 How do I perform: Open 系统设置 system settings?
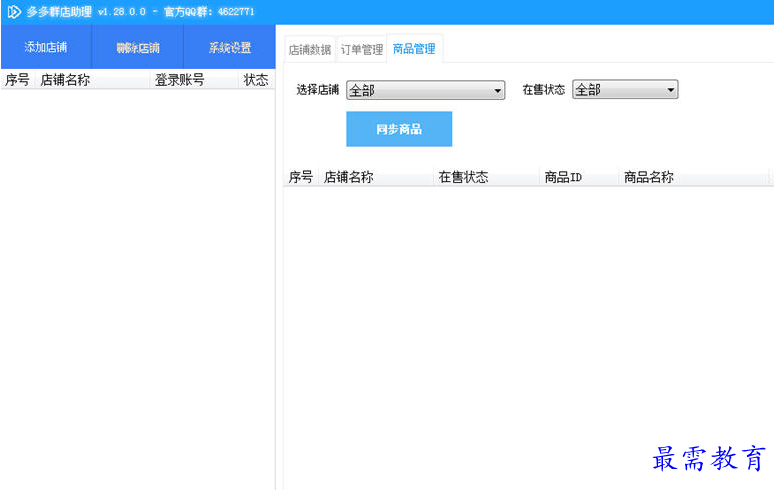(230, 47)
